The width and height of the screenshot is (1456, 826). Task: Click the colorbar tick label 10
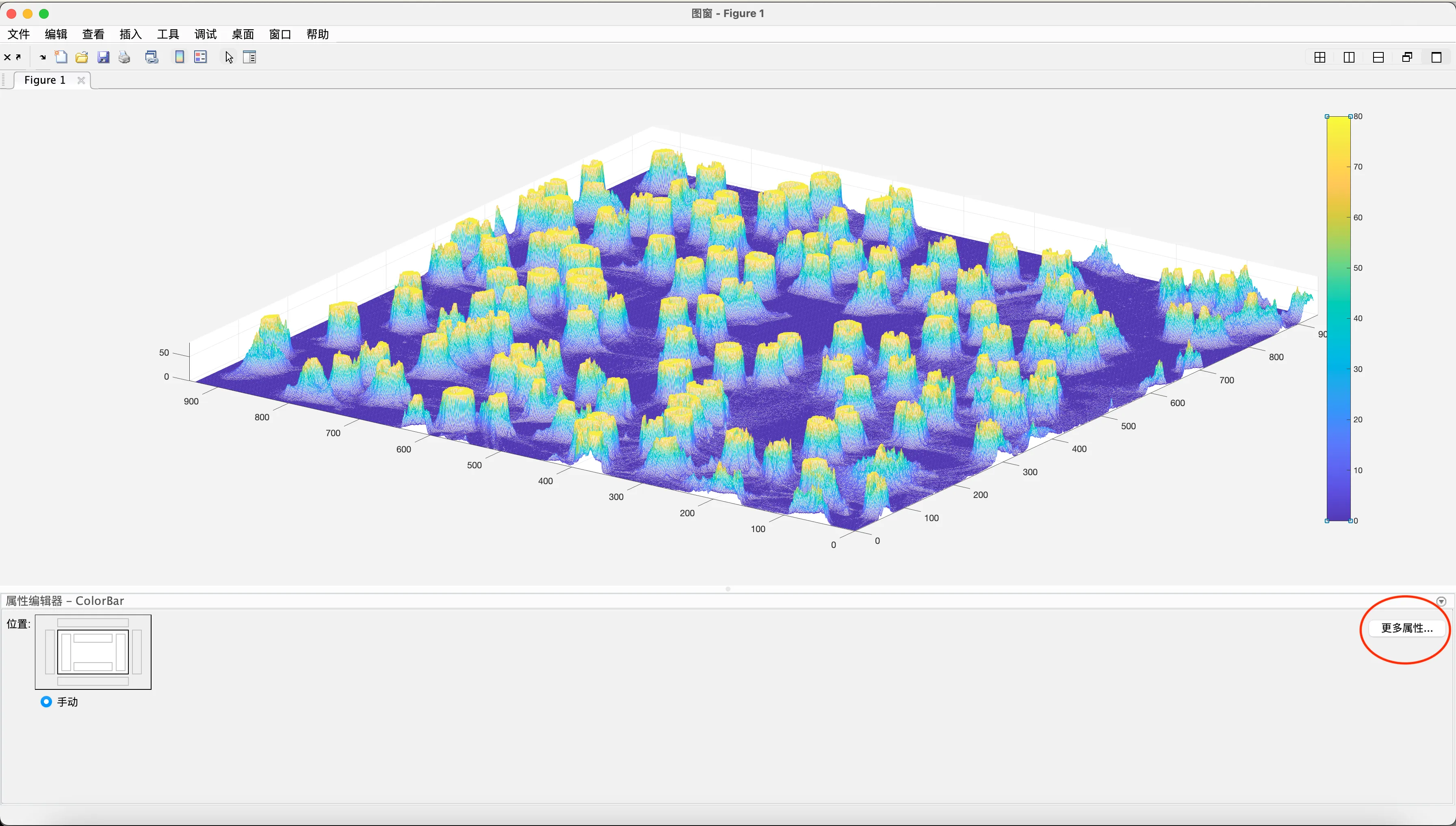[1358, 470]
